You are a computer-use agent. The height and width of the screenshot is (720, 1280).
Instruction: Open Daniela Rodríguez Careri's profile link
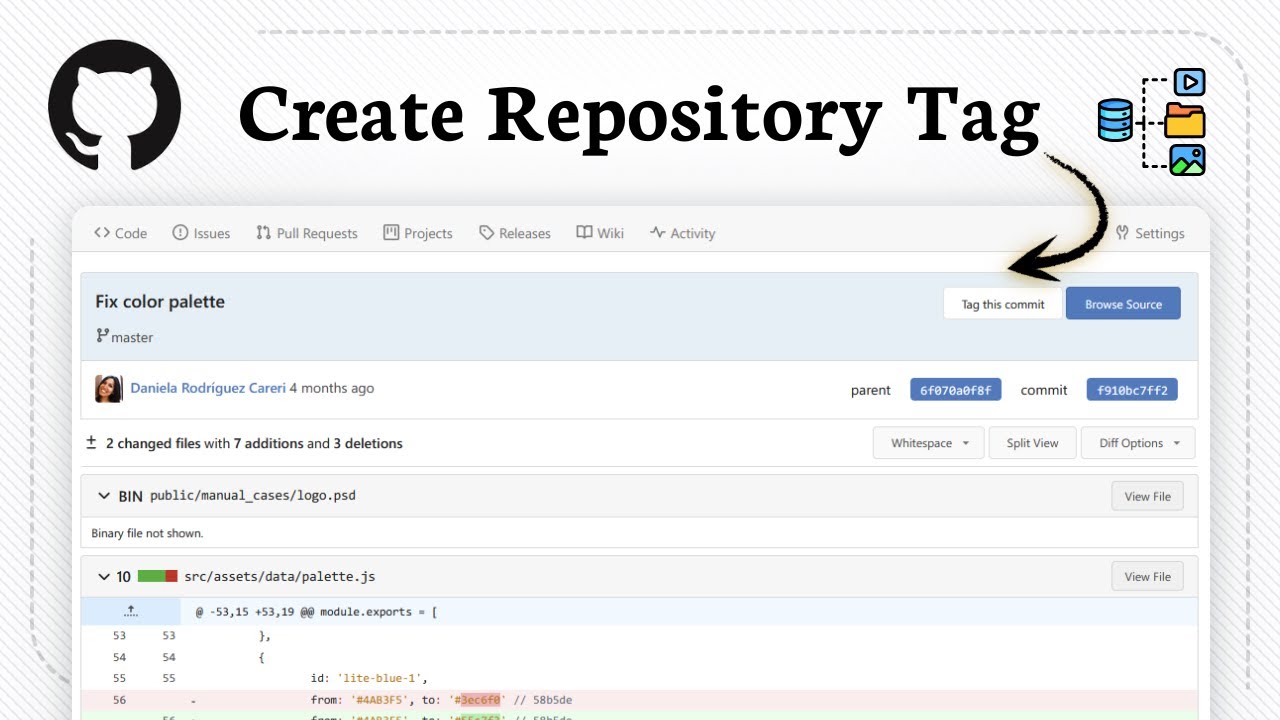(x=208, y=388)
